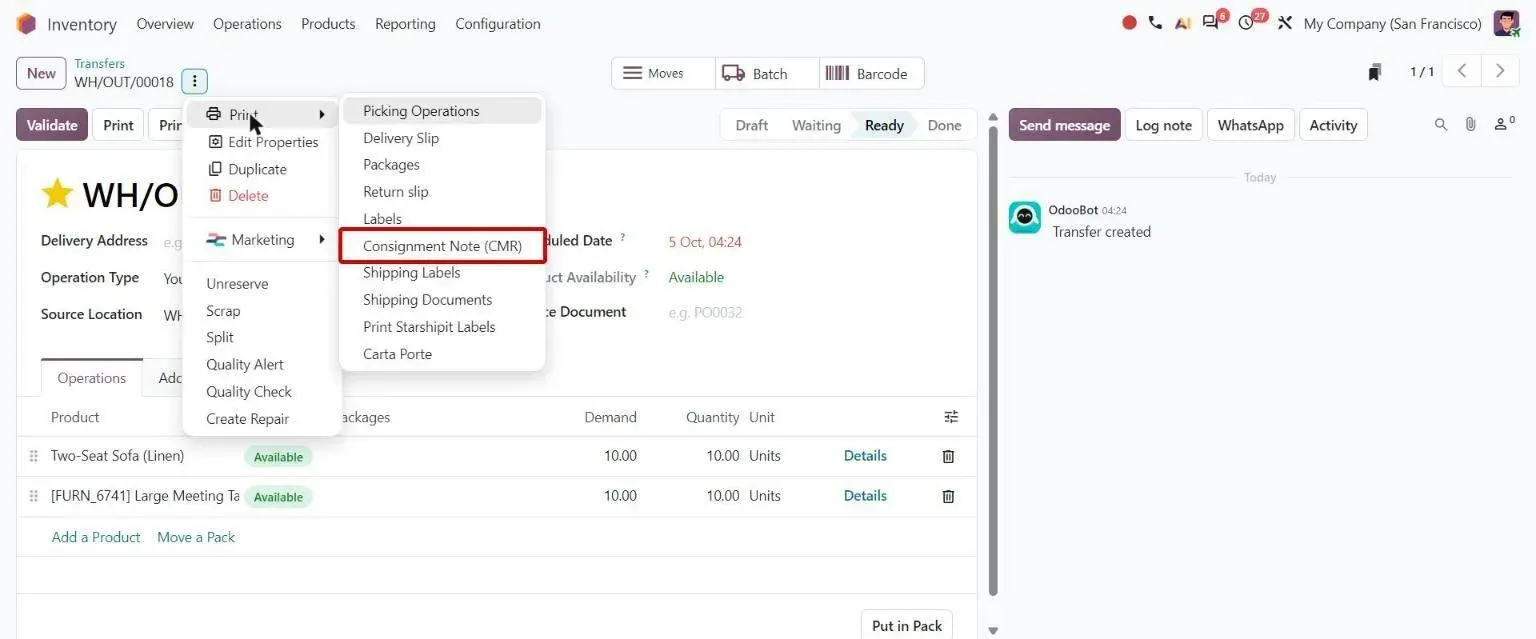Select Delivery Slip in the print submenu
The width and height of the screenshot is (1536, 639).
point(442,138)
